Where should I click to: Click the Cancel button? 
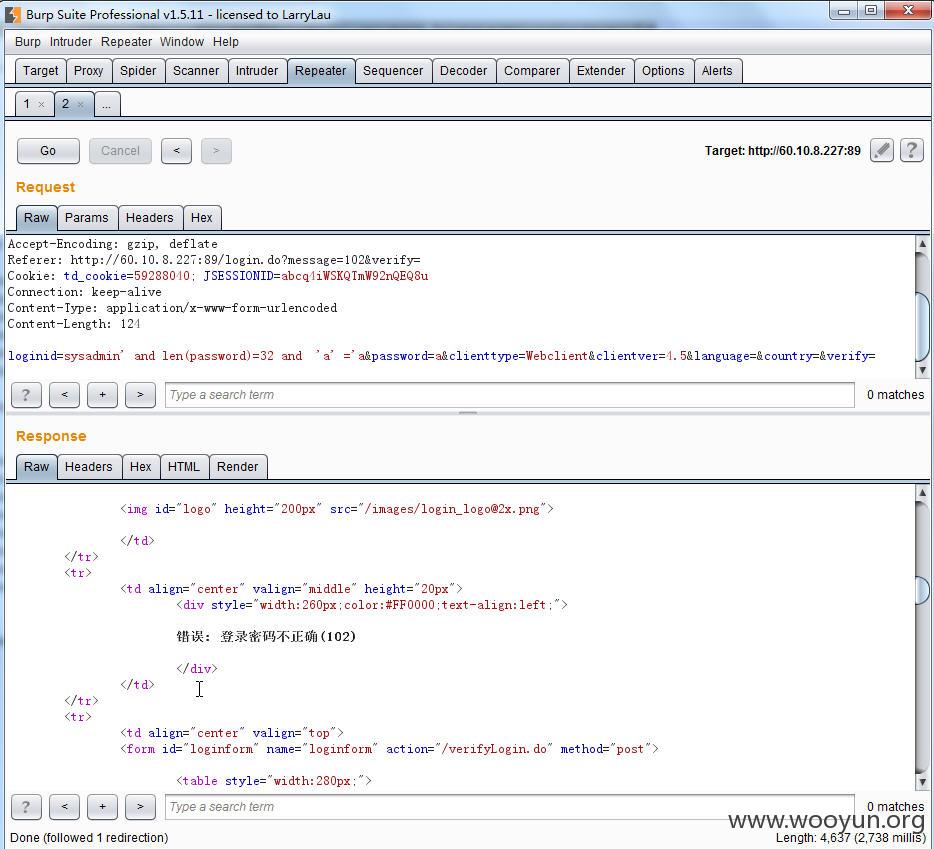pos(120,151)
